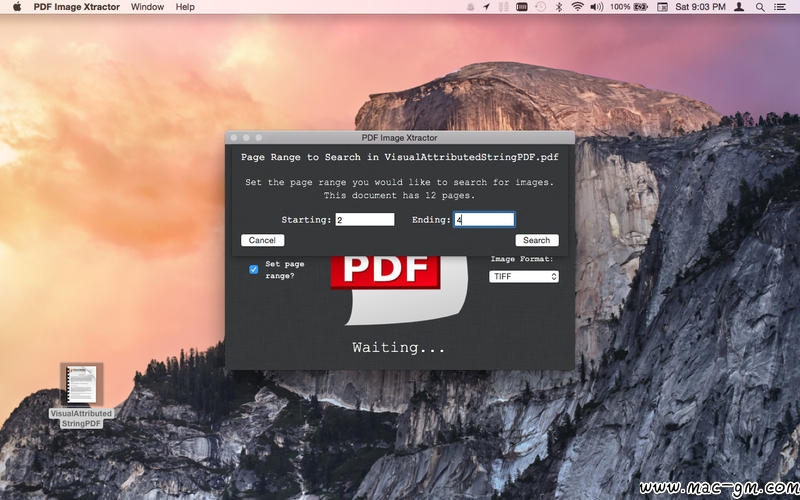Click the keyboard viewer menu bar icon
This screenshot has width=800, height=500.
[521, 7]
